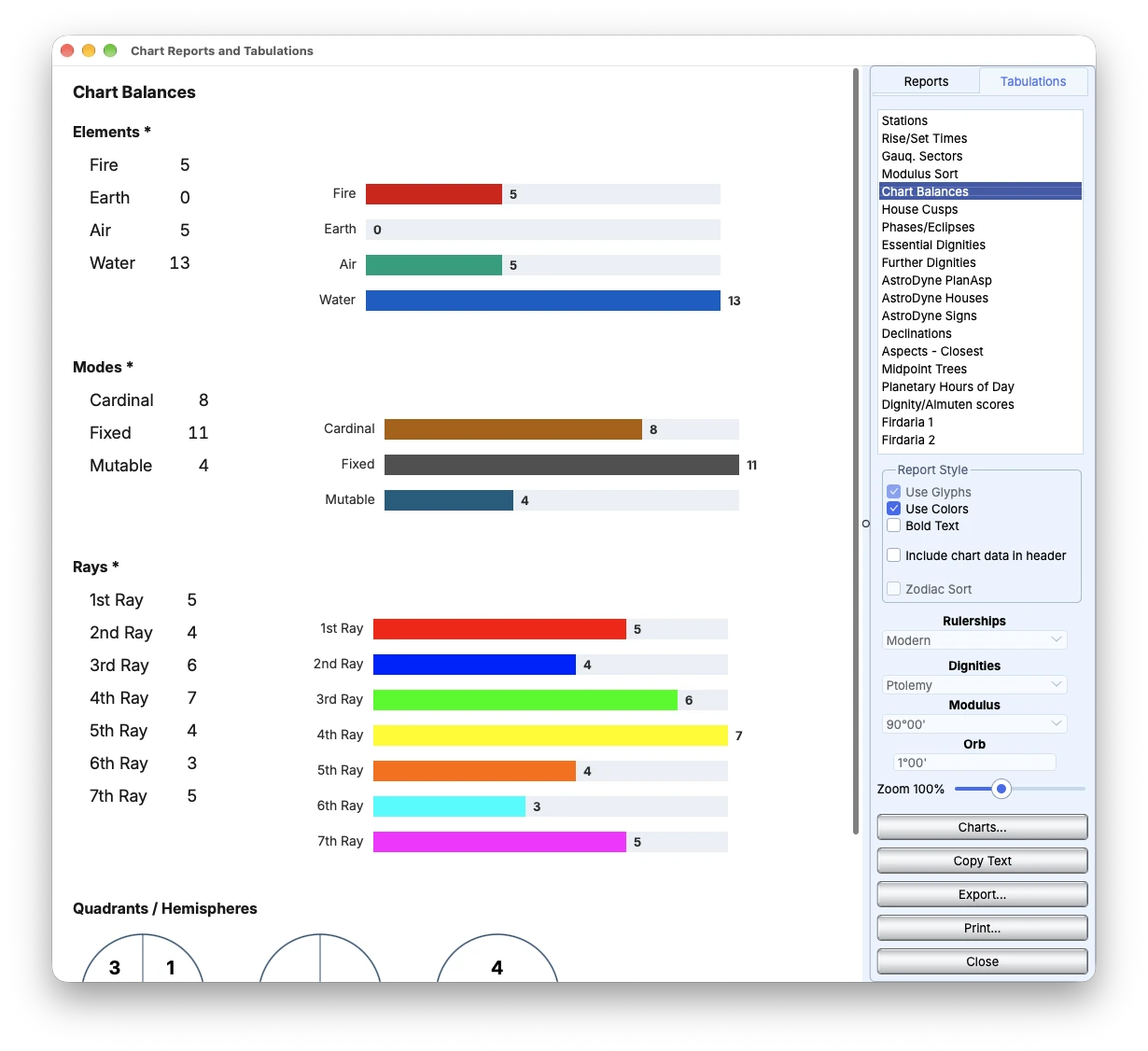Click the Copy Text button
1148x1051 pixels.
coord(982,861)
